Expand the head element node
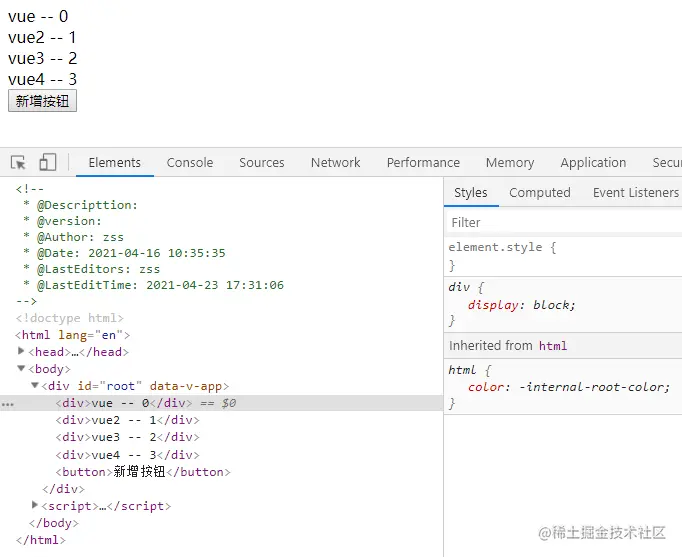 tap(20, 351)
